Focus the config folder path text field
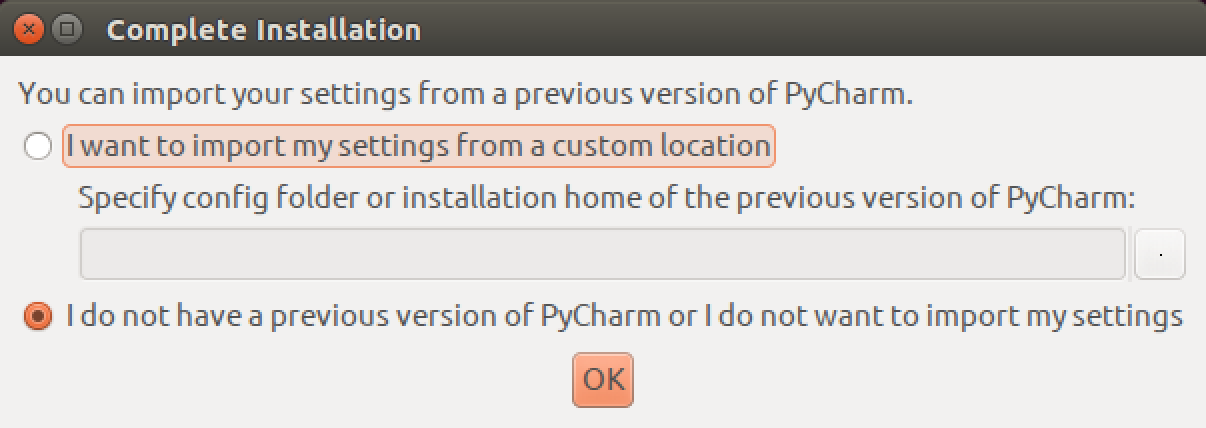The width and height of the screenshot is (1206, 428). 601,254
